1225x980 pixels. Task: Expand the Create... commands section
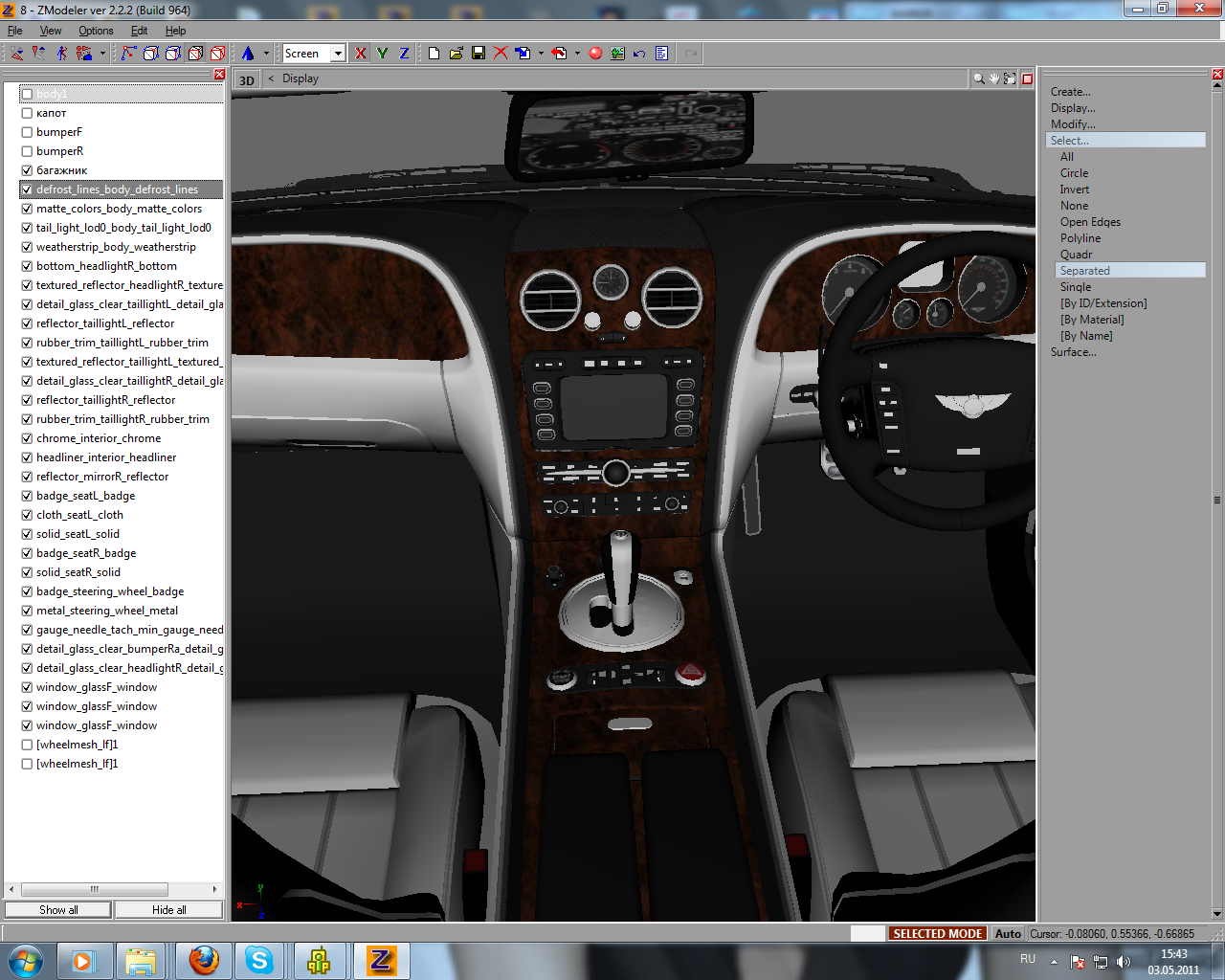1070,92
